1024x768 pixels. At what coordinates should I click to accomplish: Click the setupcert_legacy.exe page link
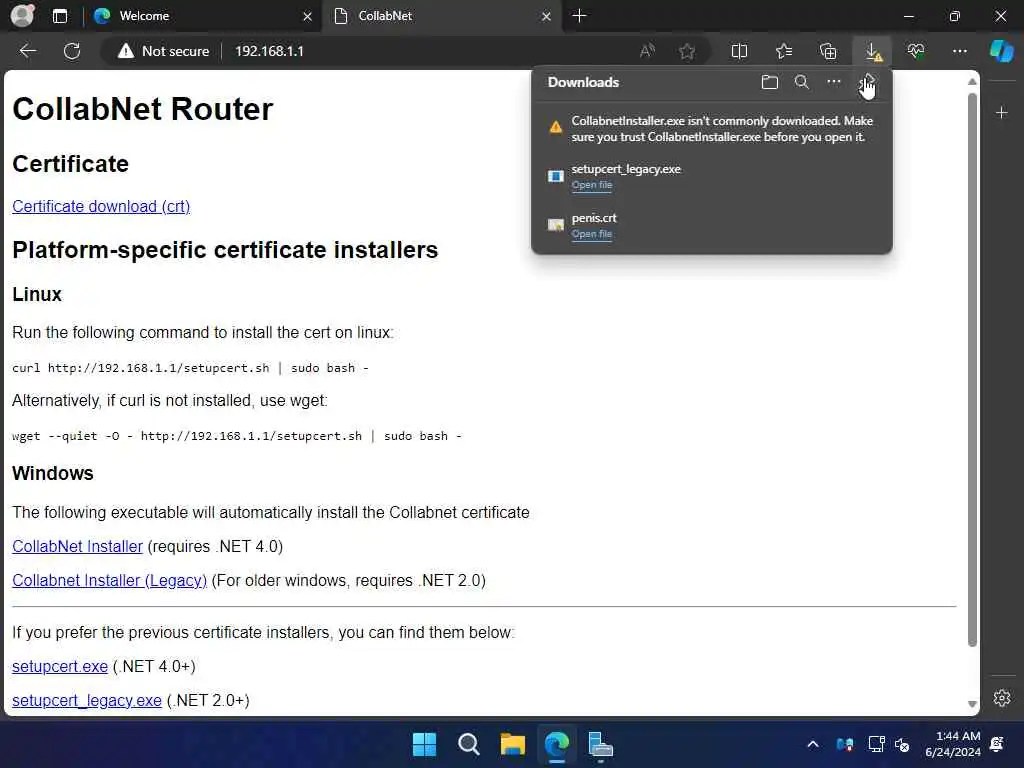(x=87, y=701)
